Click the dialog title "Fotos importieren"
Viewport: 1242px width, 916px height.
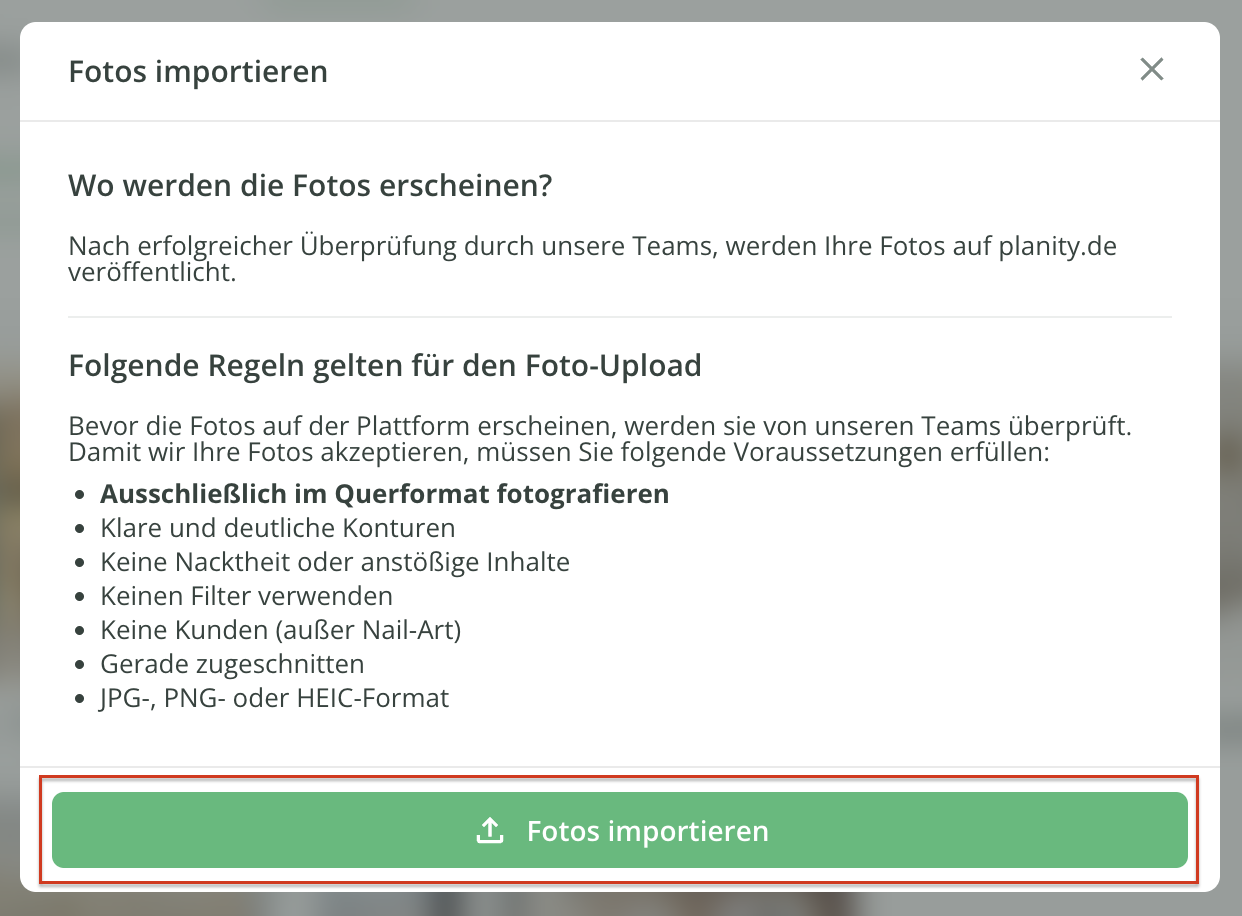coord(198,72)
